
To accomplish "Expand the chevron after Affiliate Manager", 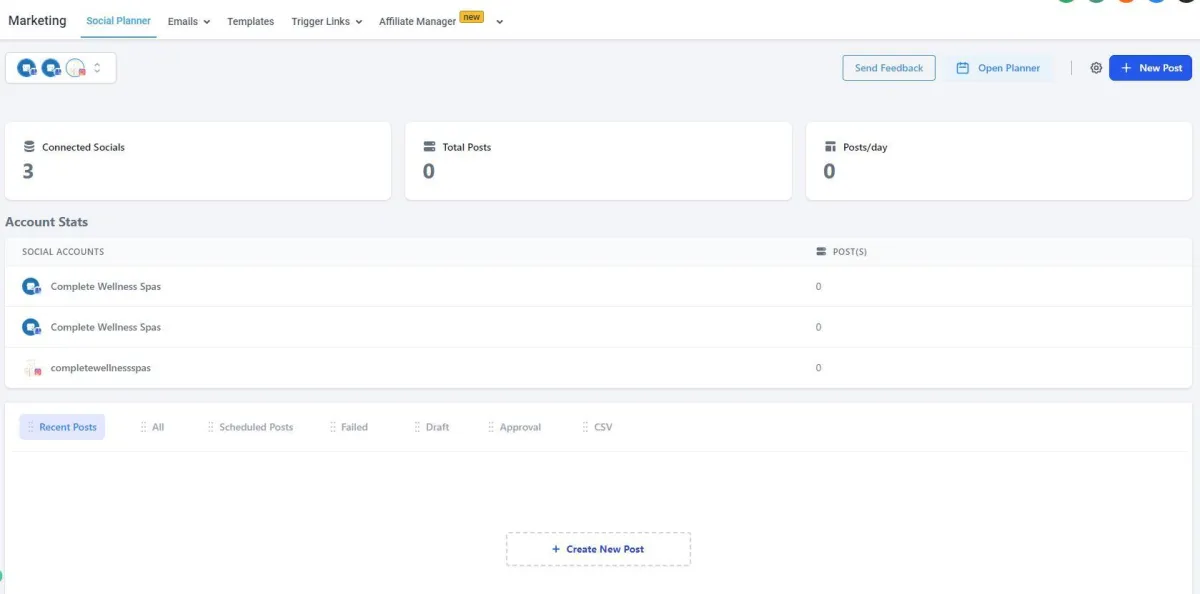I will (499, 21).
